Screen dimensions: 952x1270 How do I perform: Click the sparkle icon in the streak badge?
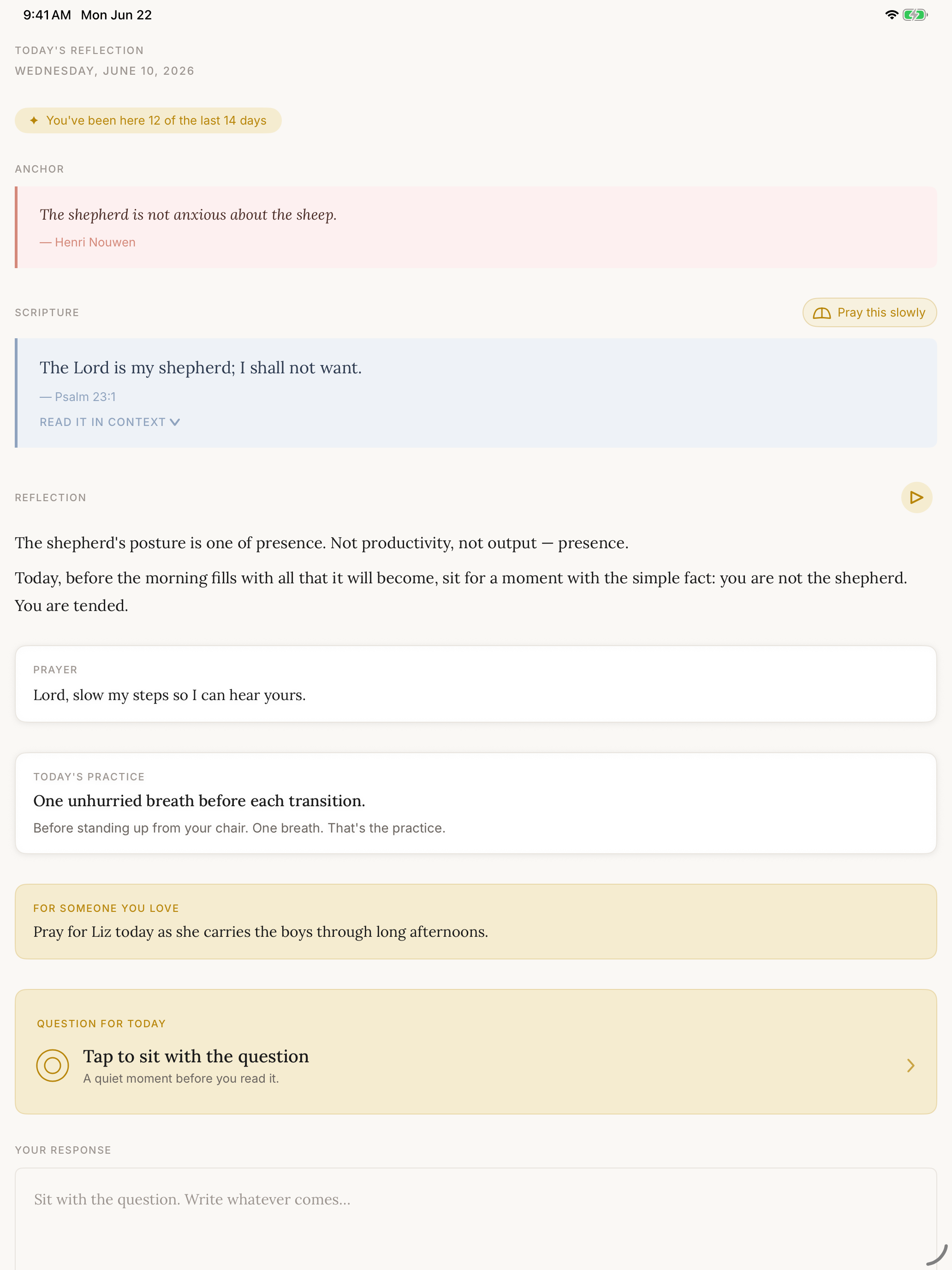[x=34, y=120]
